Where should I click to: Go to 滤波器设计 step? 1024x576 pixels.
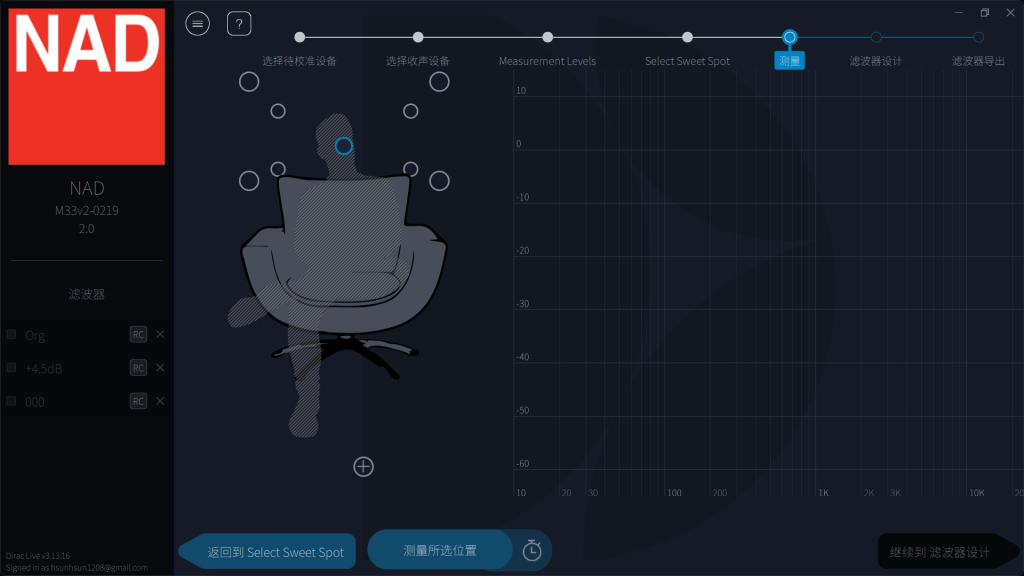(x=875, y=61)
